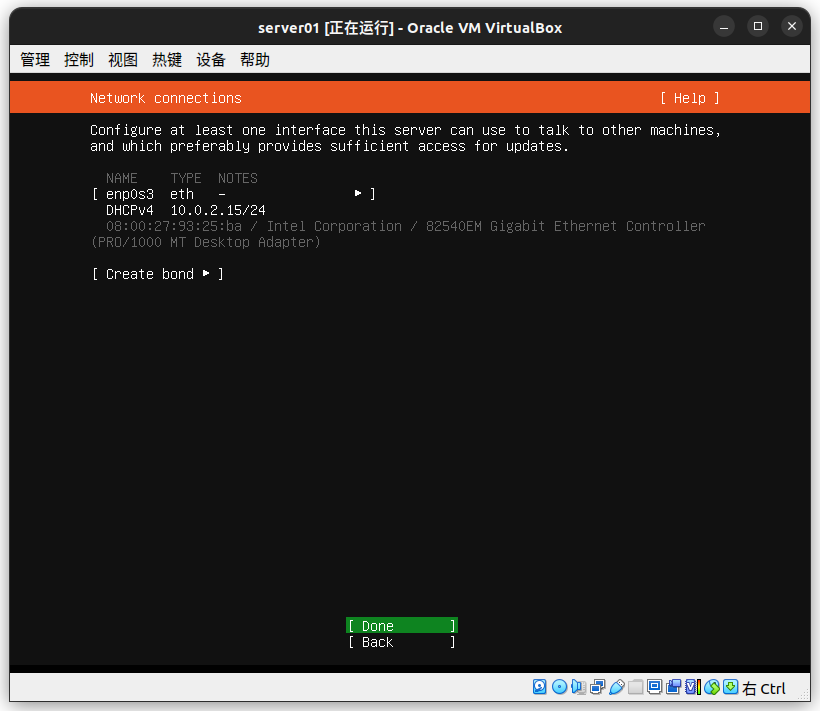Select the Done button

point(402,625)
